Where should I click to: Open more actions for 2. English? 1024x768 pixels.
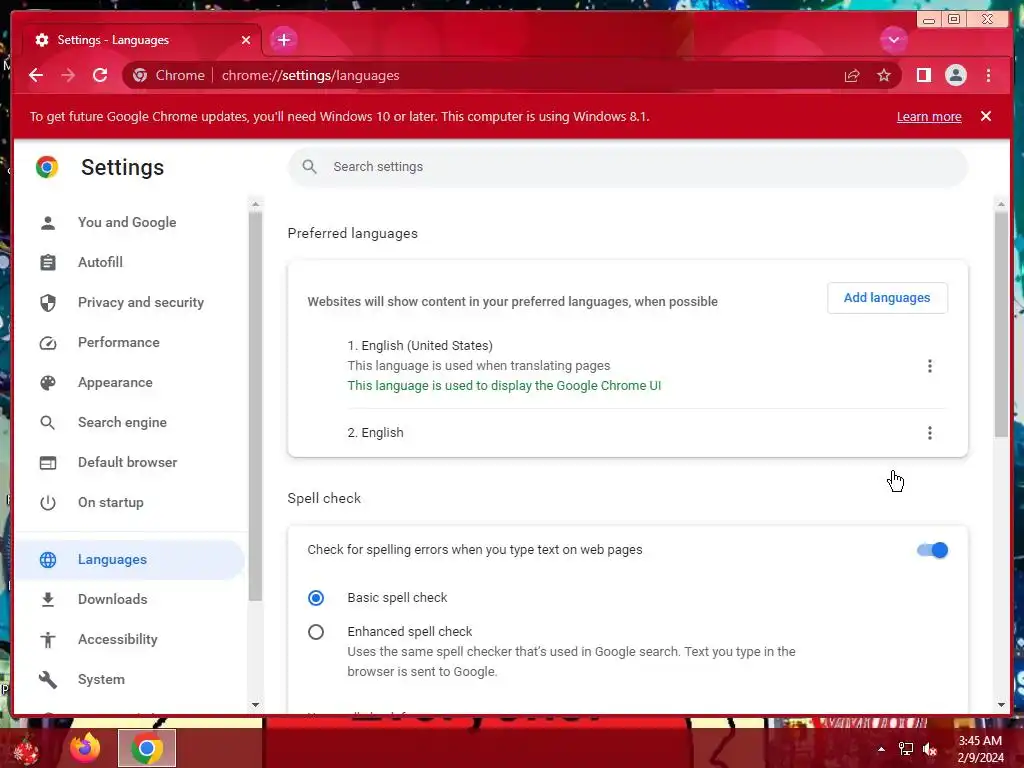(929, 432)
